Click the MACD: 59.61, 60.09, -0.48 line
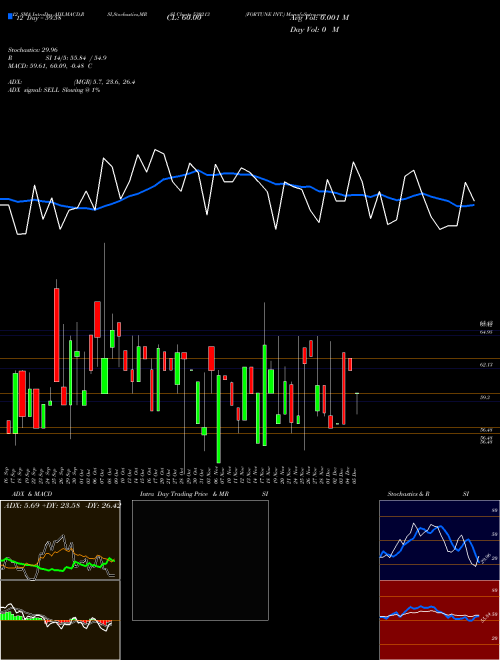The height and width of the screenshot is (660, 500). pos(50,66)
